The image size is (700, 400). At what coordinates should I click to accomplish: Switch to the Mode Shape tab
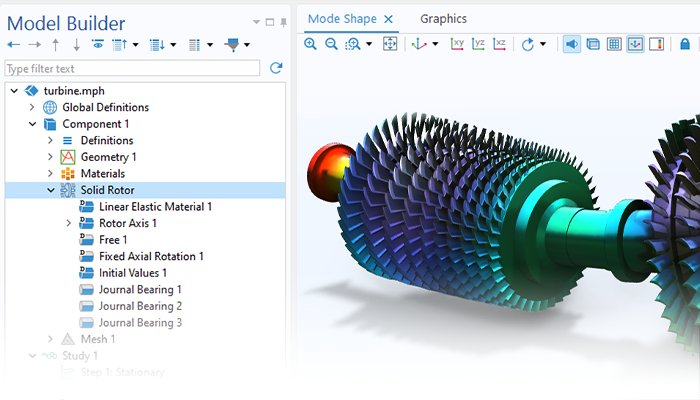[342, 19]
